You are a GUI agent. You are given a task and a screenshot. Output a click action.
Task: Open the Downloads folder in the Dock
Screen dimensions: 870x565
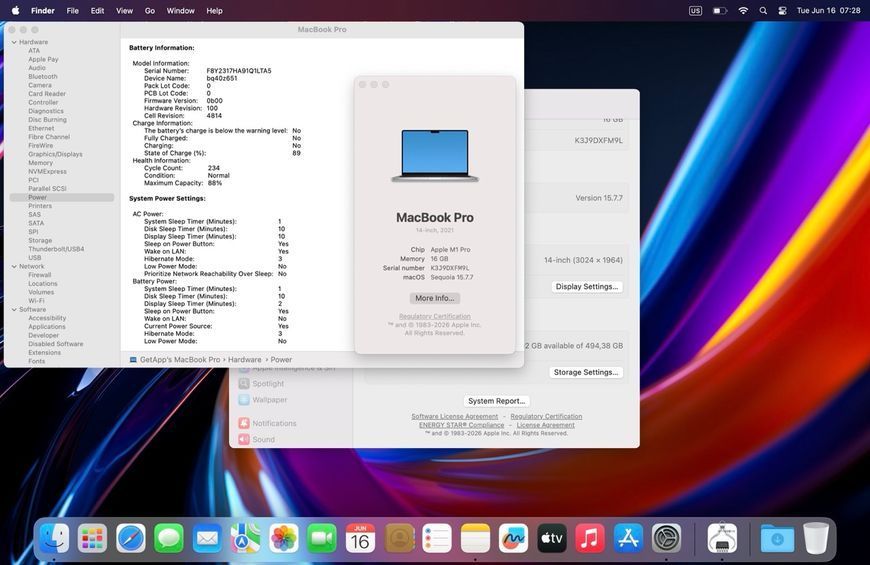click(777, 538)
